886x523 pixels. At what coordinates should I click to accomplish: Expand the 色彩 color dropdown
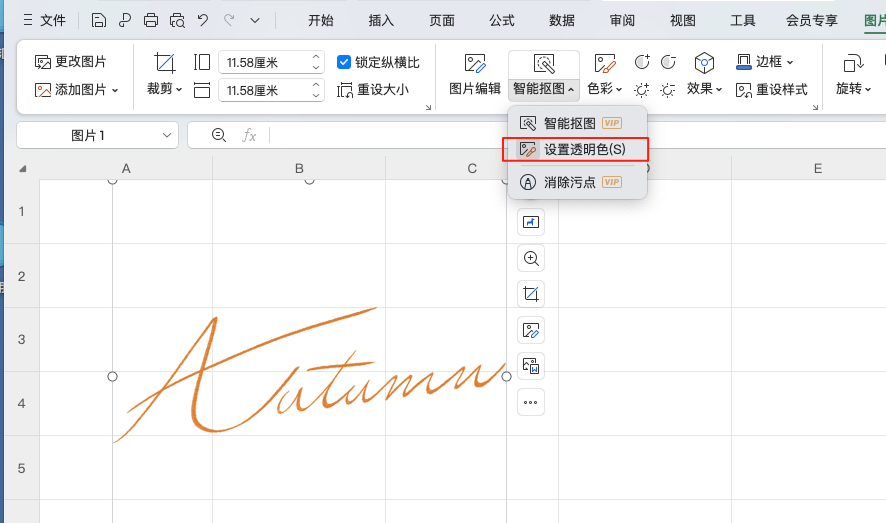(605, 88)
